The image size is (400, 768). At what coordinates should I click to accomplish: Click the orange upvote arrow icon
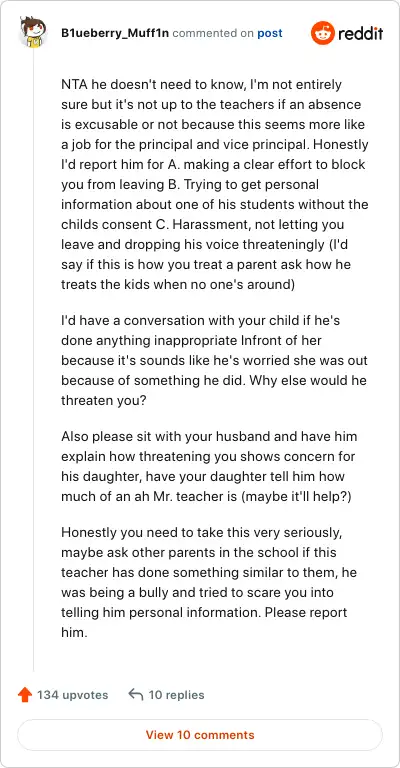click(x=24, y=695)
